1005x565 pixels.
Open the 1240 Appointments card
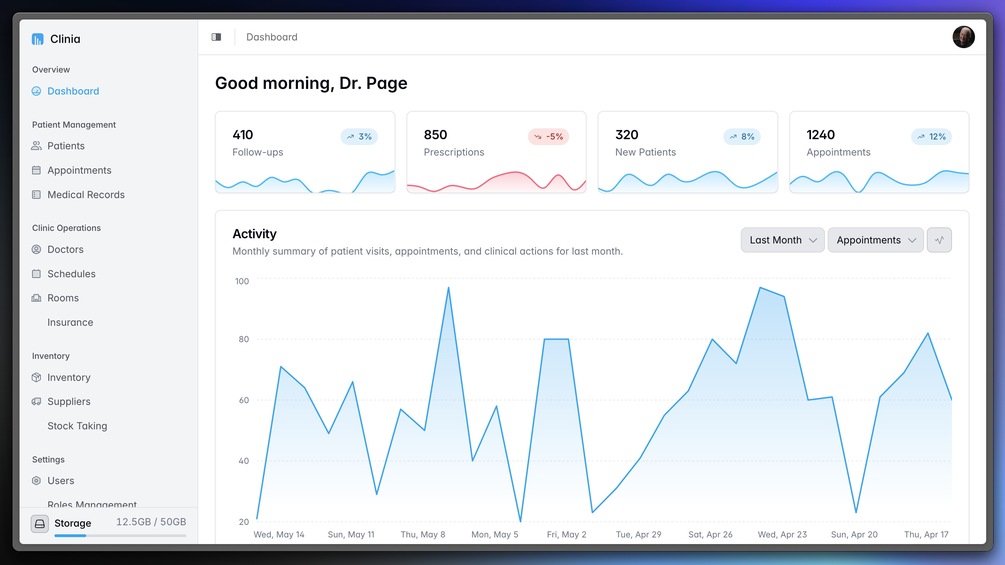pos(879,152)
